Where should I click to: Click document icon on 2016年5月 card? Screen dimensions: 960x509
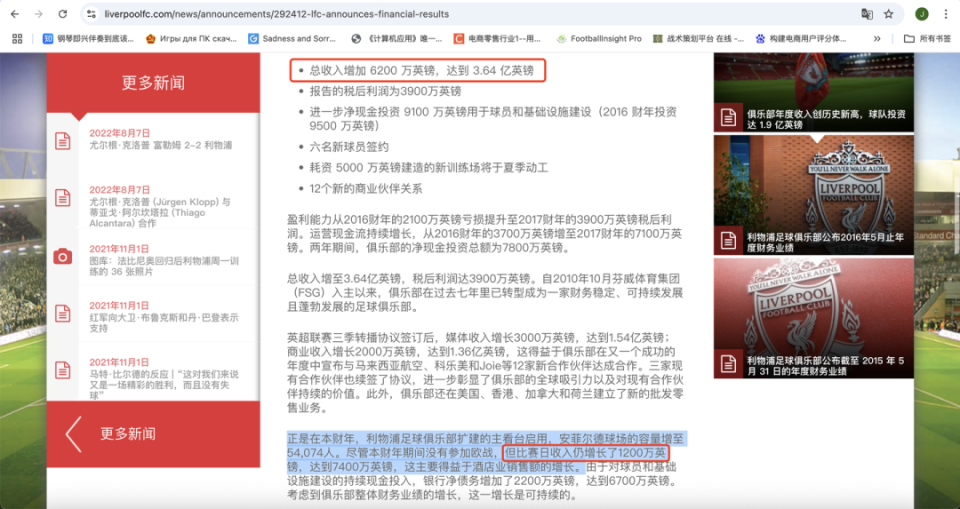pyautogui.click(x=727, y=240)
